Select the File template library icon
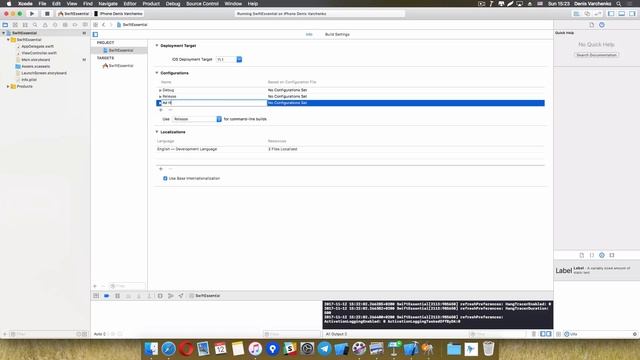The width and height of the screenshot is (640, 360). click(582, 255)
